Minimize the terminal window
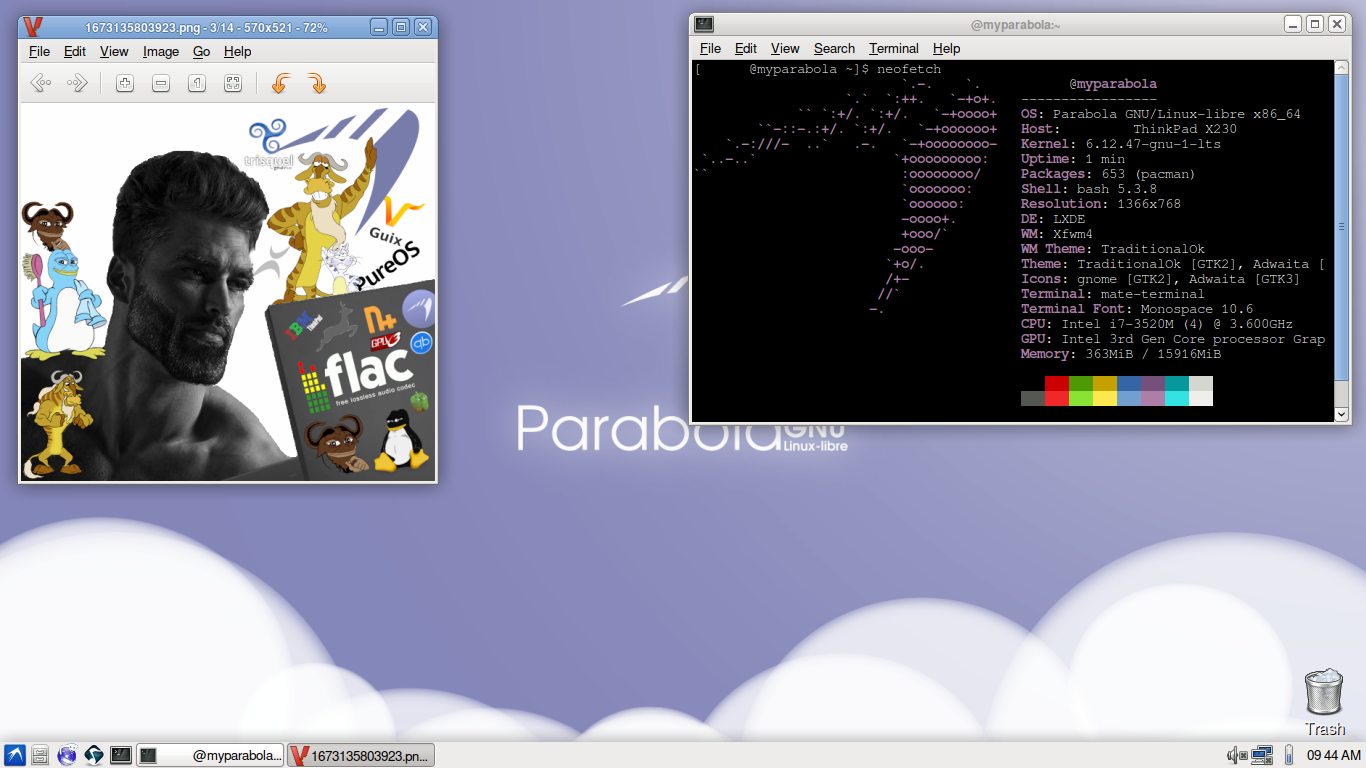 [x=1293, y=24]
